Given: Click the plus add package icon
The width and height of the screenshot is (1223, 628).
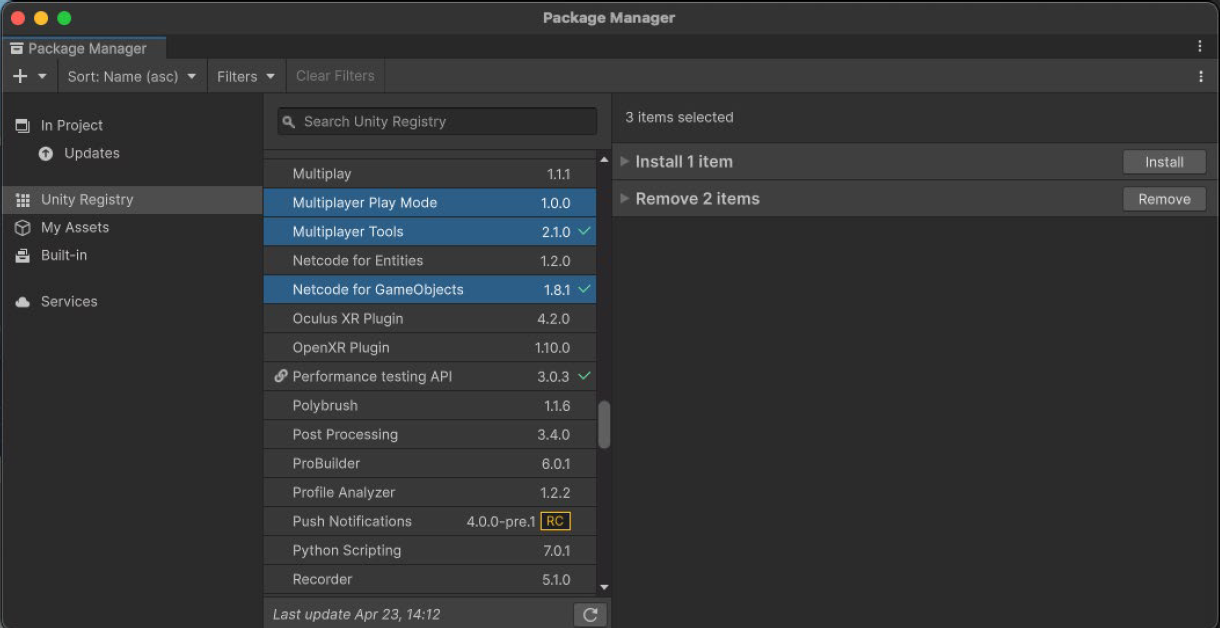Looking at the screenshot, I should 20,76.
